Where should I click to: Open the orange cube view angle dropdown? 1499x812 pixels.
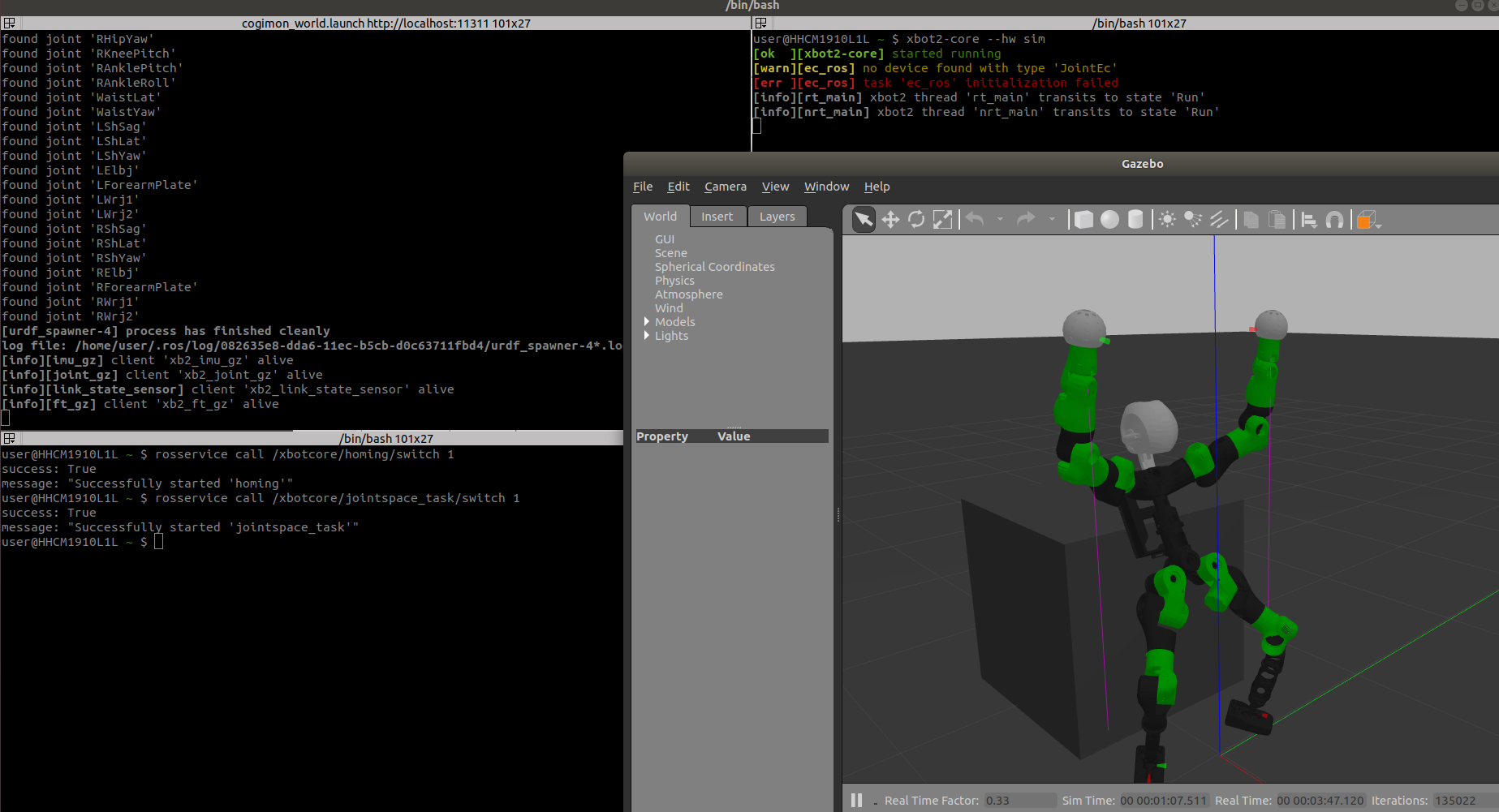pos(1369,220)
